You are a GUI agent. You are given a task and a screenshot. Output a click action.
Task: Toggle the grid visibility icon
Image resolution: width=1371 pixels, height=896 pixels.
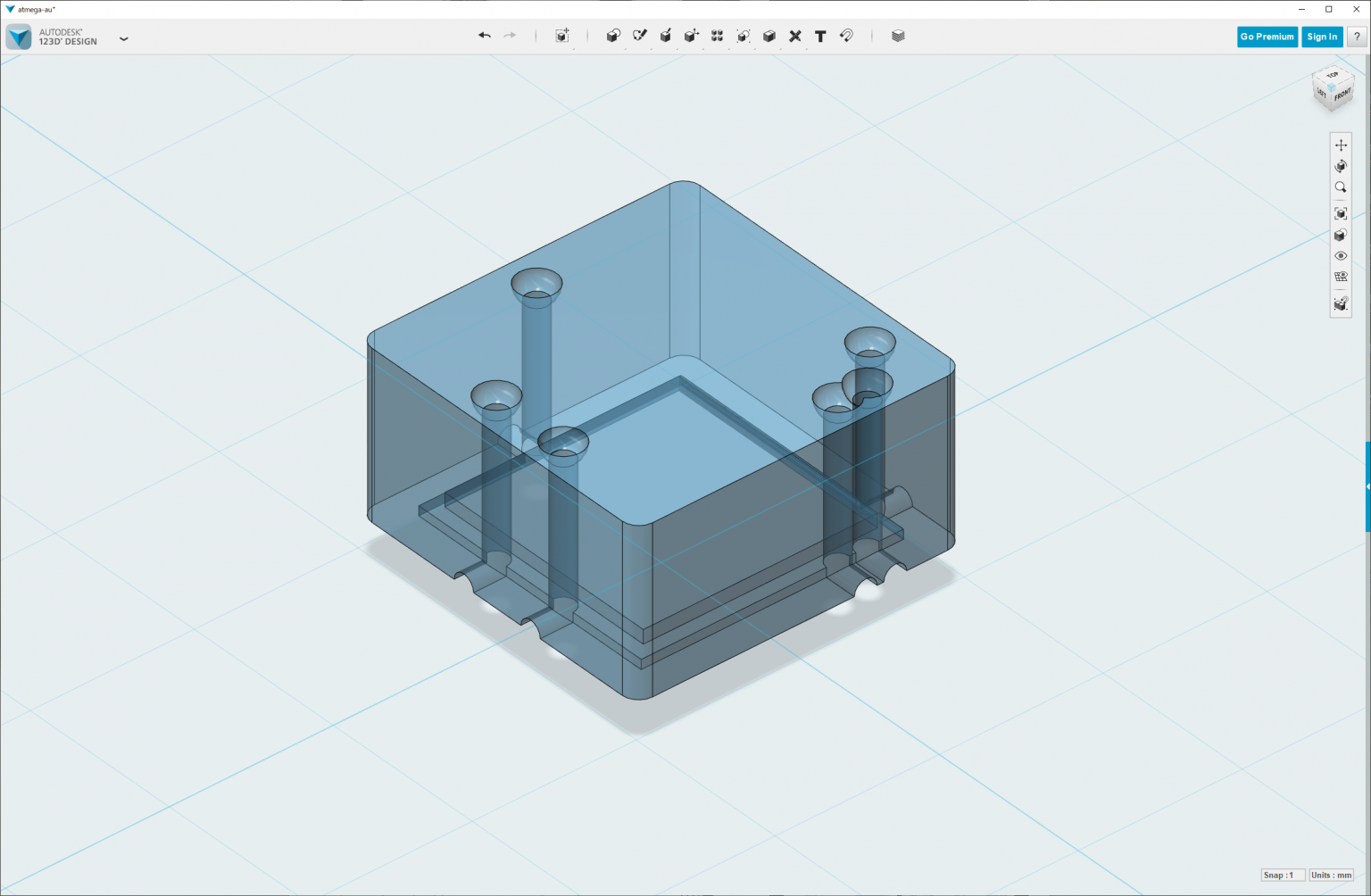coord(1341,278)
